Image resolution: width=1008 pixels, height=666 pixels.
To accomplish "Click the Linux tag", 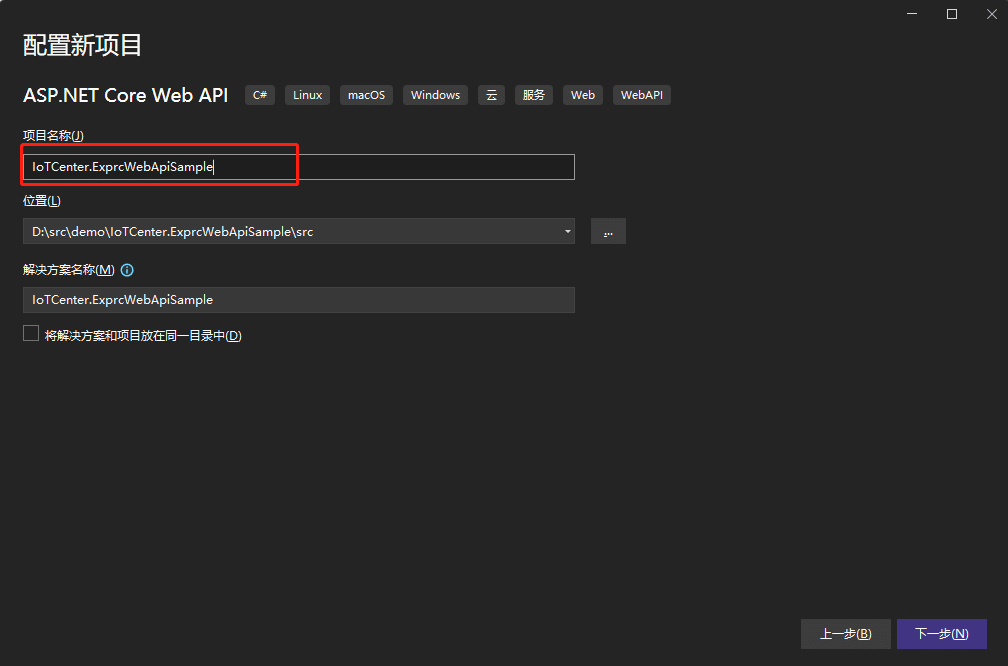I will coord(307,95).
